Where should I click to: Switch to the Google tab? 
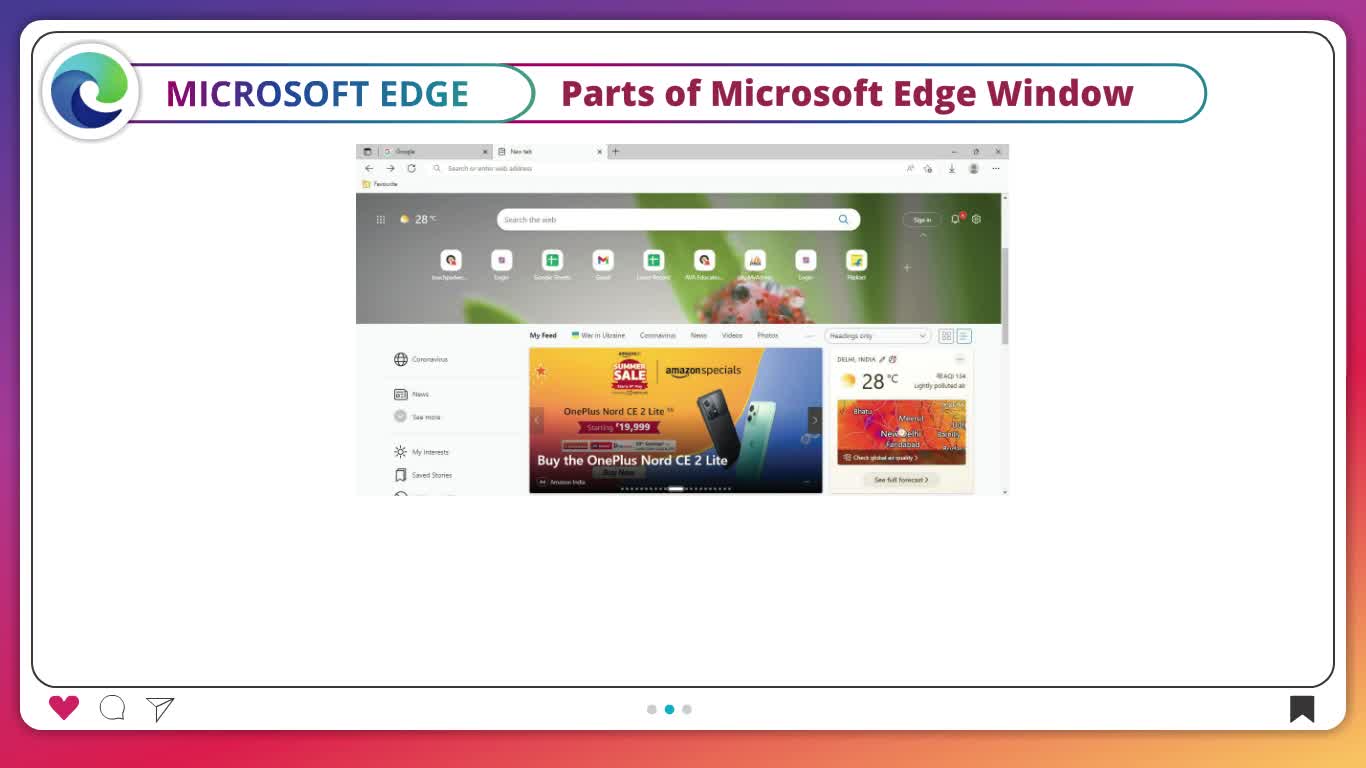(436, 152)
